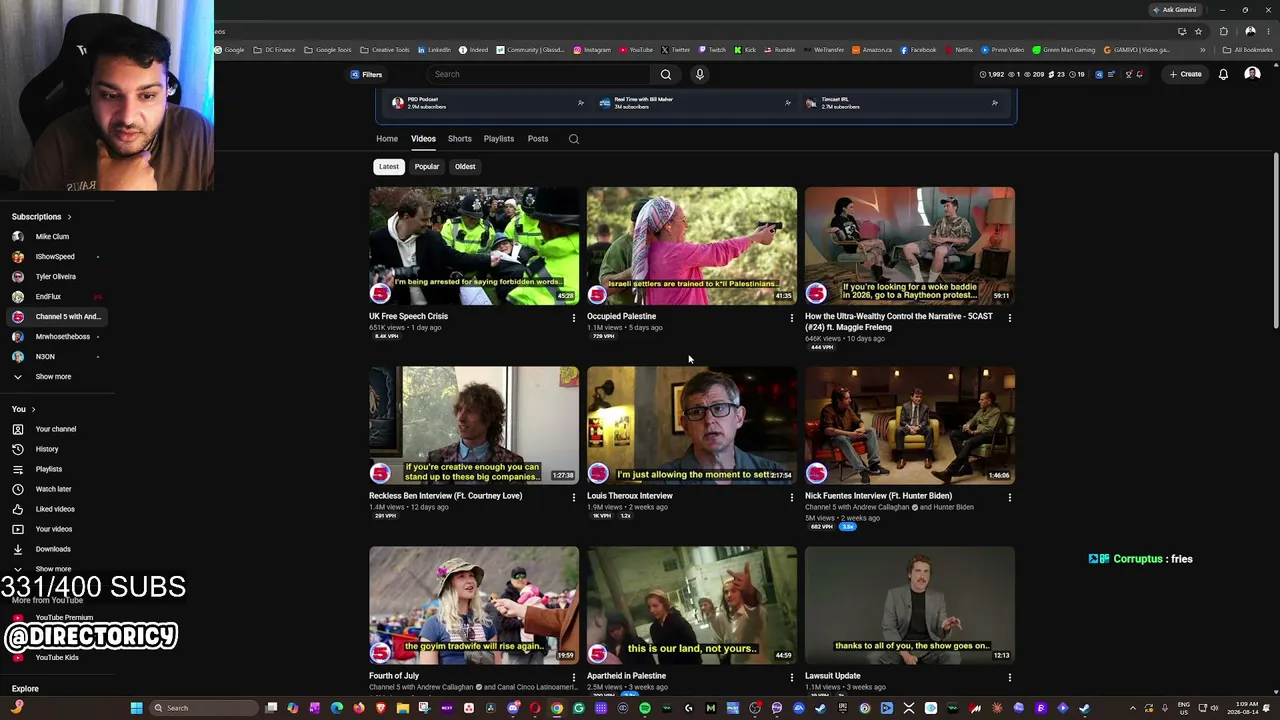1280x720 pixels.
Task: Click the History clock icon in sidebar
Action: [x=17, y=449]
